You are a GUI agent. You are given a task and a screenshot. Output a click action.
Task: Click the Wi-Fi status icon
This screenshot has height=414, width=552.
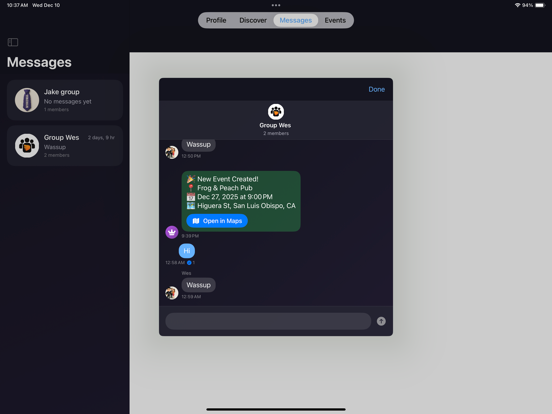pyautogui.click(x=518, y=5)
